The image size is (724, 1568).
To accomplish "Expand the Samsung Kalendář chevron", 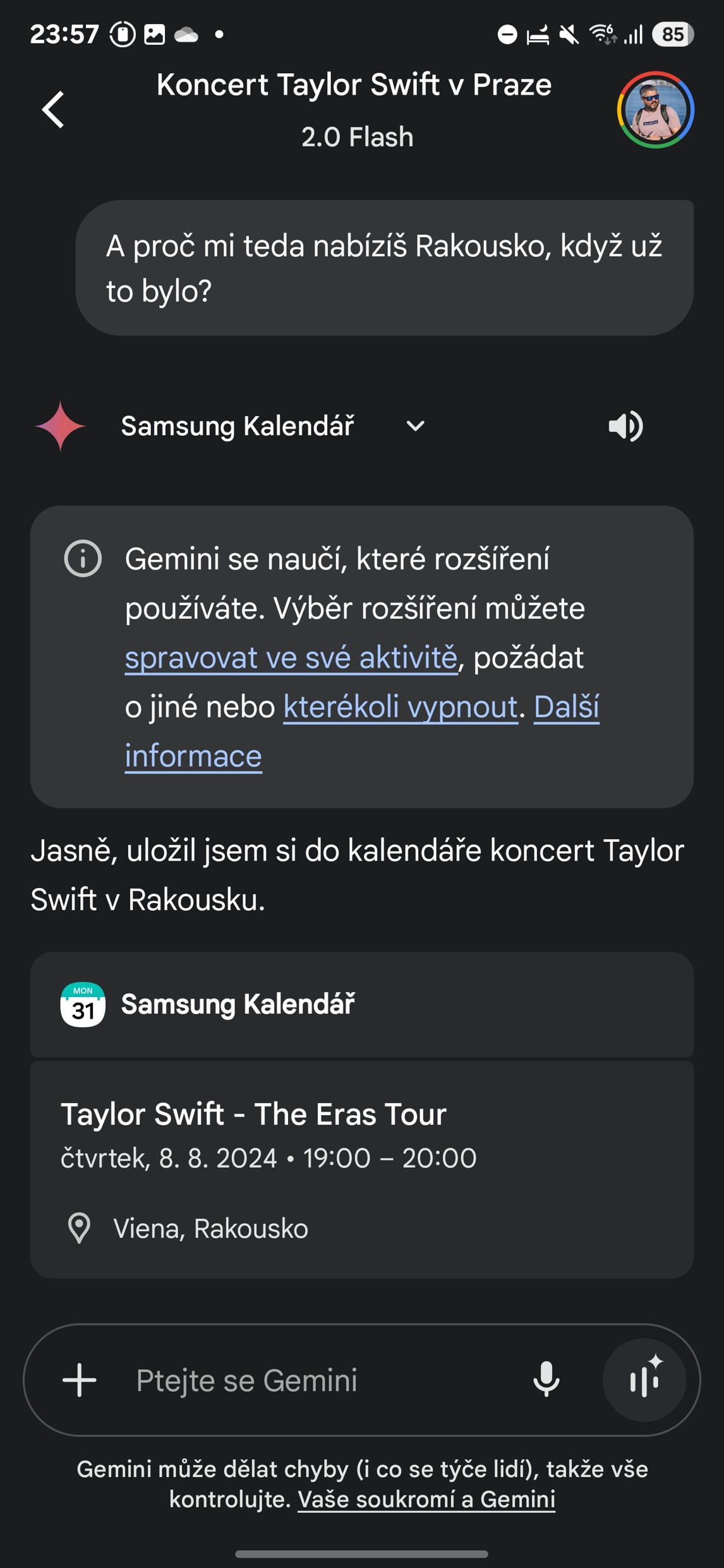I will 415,426.
